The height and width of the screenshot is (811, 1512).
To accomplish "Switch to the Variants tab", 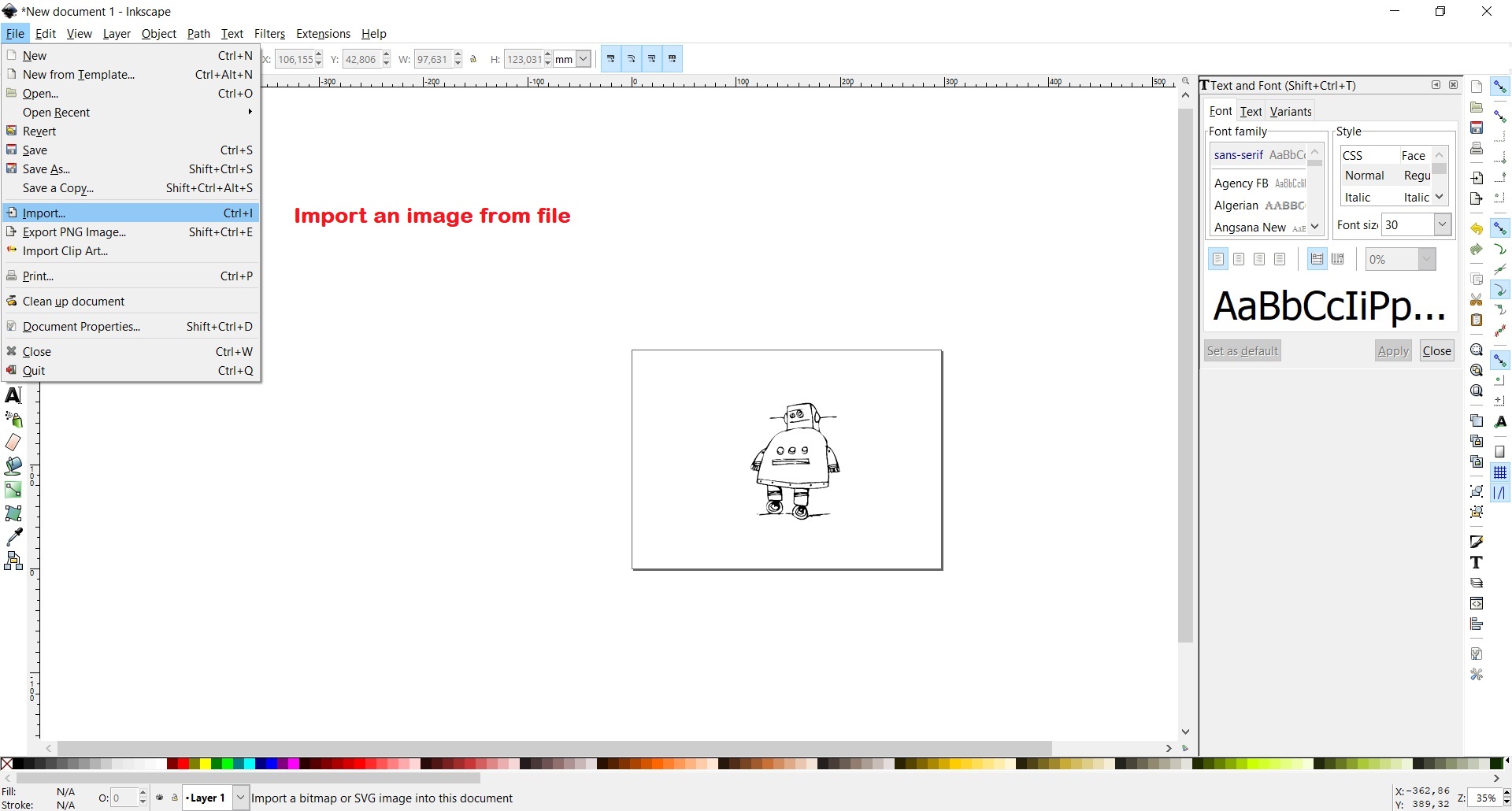I will pos(1291,112).
